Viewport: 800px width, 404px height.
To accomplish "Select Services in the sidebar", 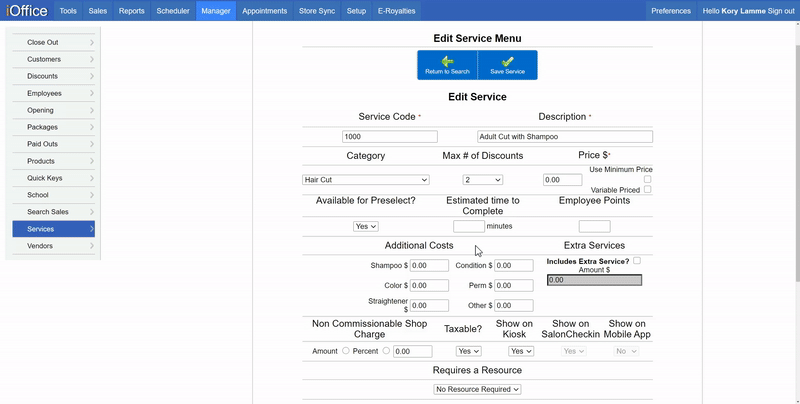I will [54, 229].
